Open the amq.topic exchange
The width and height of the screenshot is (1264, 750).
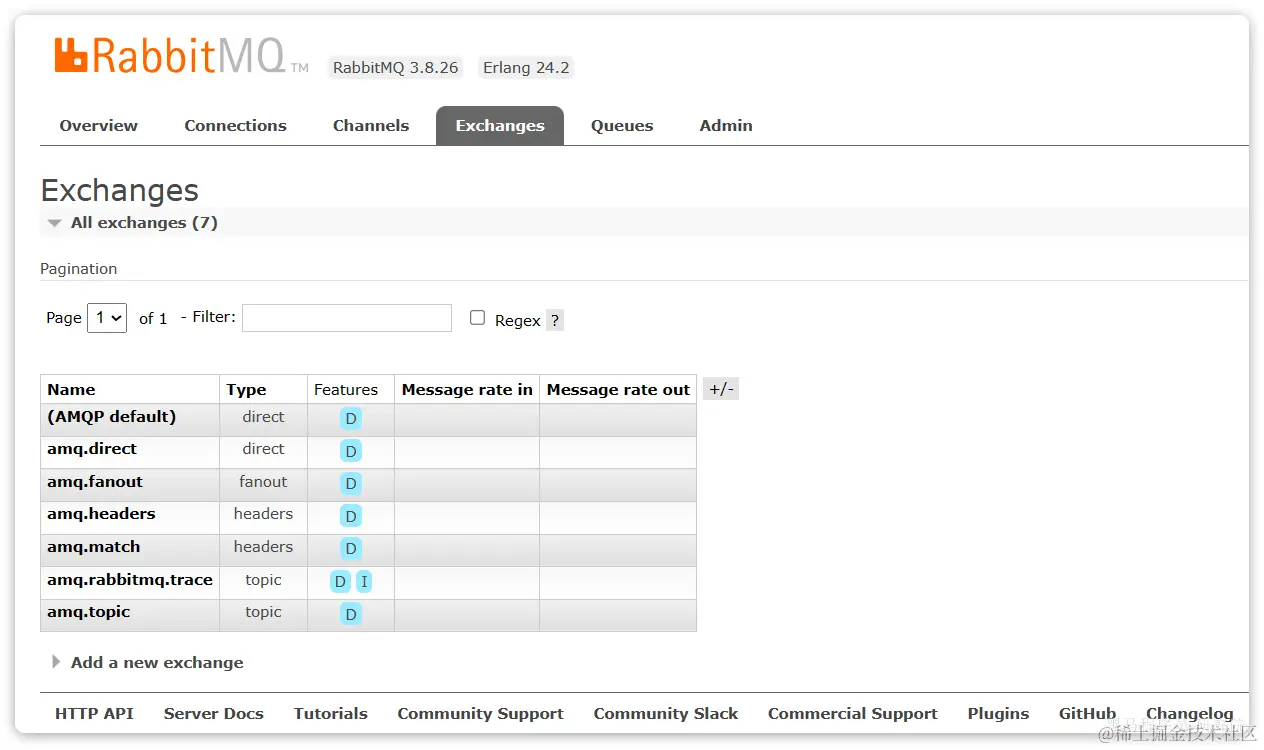(x=88, y=611)
